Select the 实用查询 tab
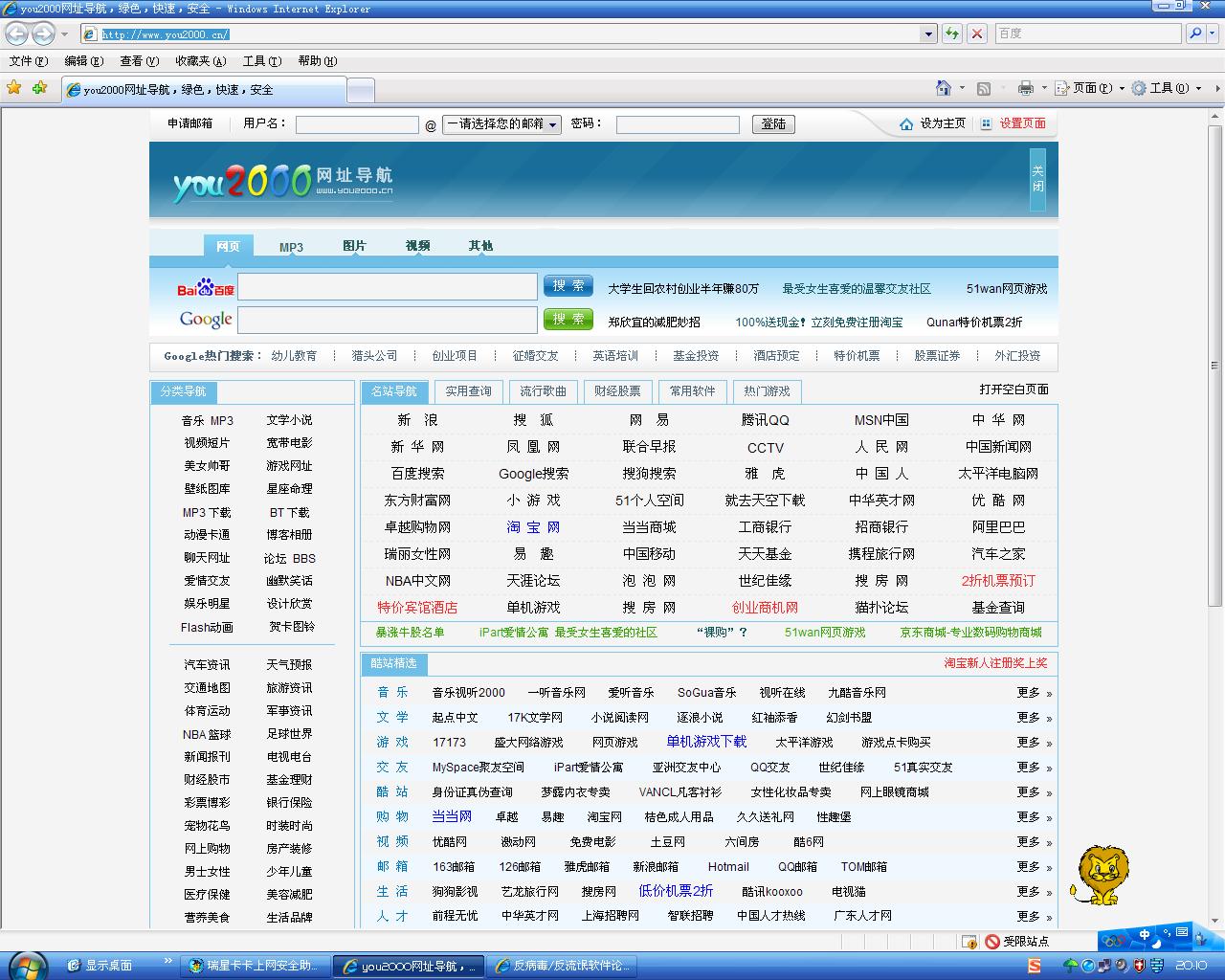Screen dimensions: 1225x980 [x=468, y=391]
